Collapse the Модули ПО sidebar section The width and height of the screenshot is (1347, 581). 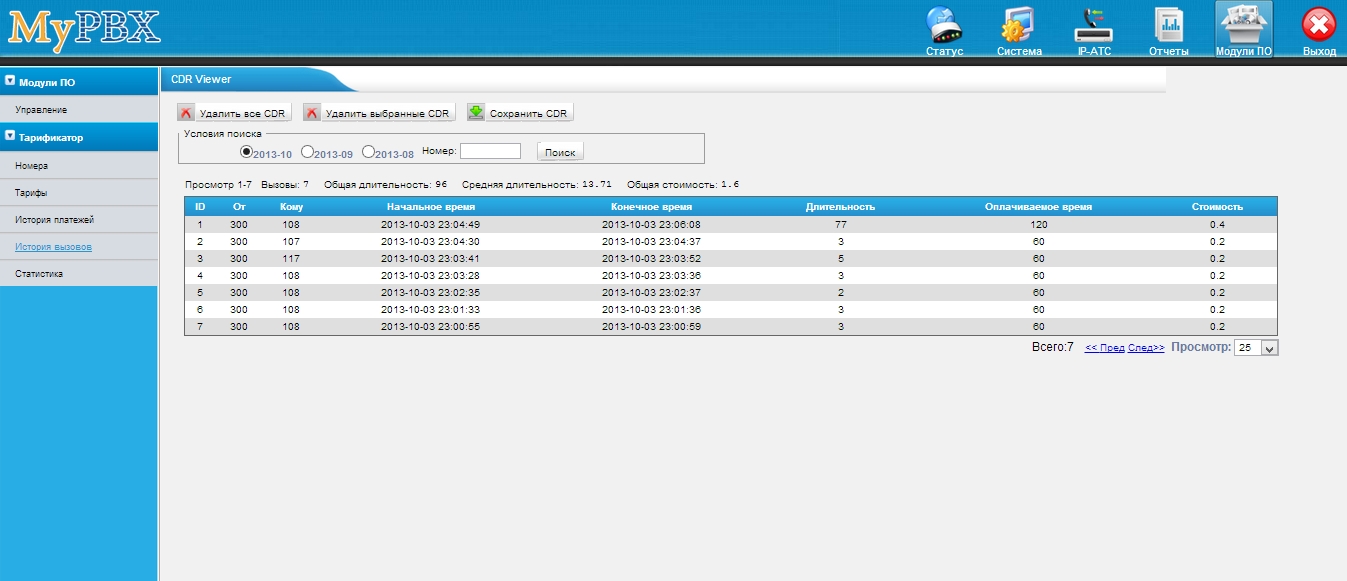(10, 82)
